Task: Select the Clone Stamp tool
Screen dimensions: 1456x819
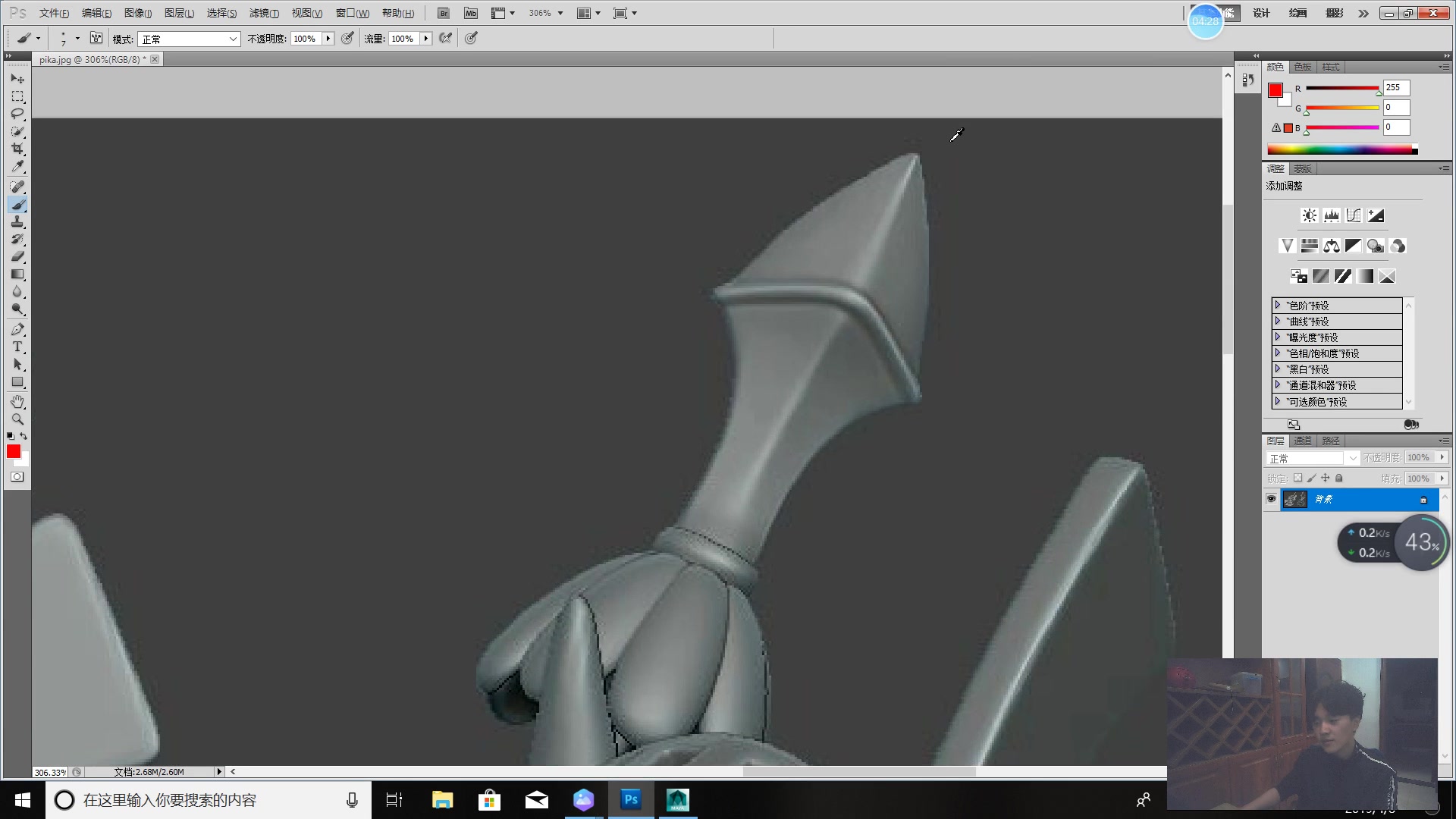Action: (x=17, y=221)
